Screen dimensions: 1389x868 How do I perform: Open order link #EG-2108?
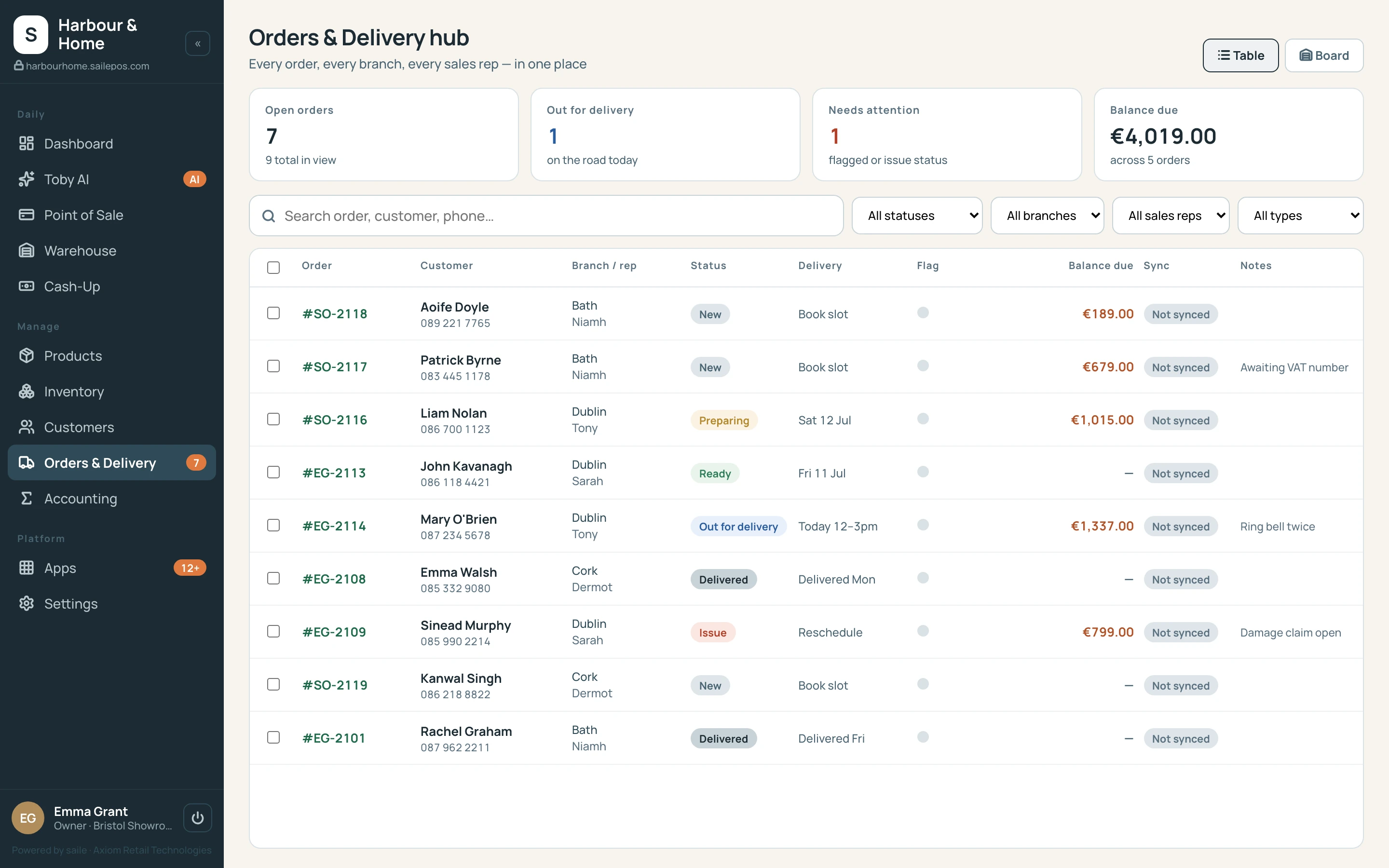[x=334, y=579]
